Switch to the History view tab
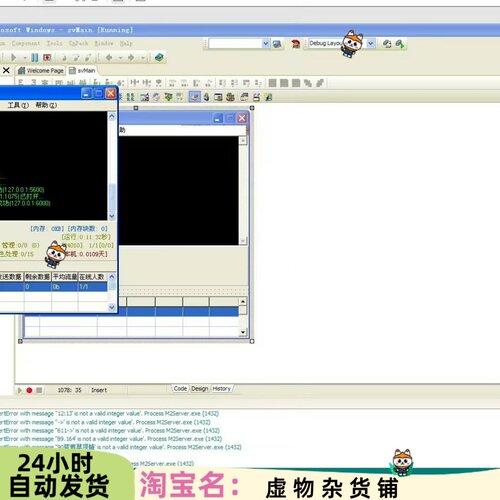 click(x=222, y=389)
